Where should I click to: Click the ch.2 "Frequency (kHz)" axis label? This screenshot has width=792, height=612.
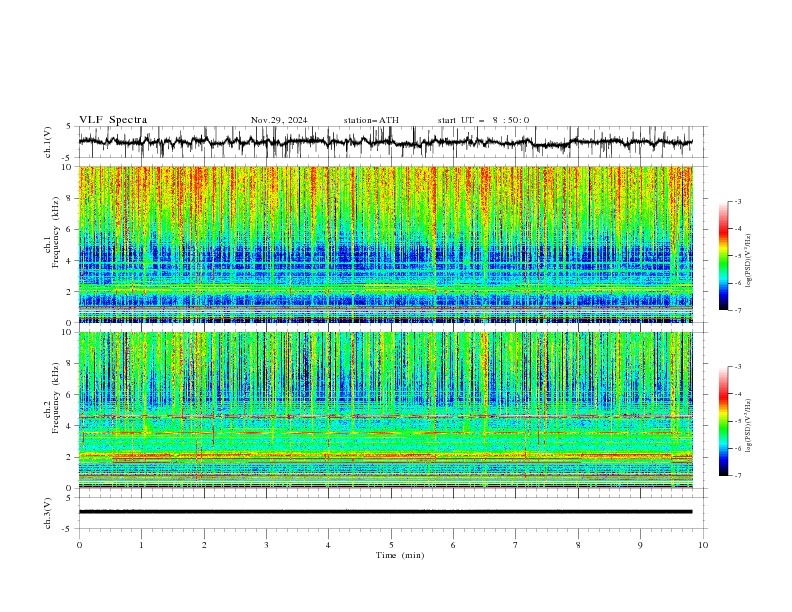[55, 397]
